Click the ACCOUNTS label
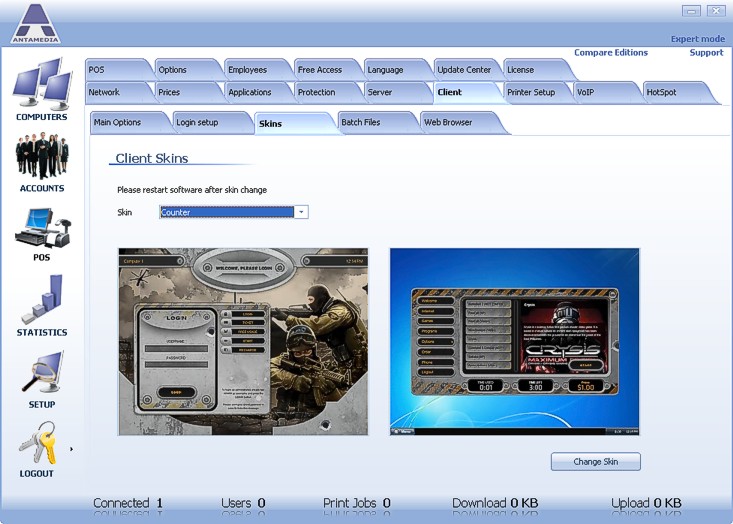The image size is (733, 524). click(x=42, y=188)
